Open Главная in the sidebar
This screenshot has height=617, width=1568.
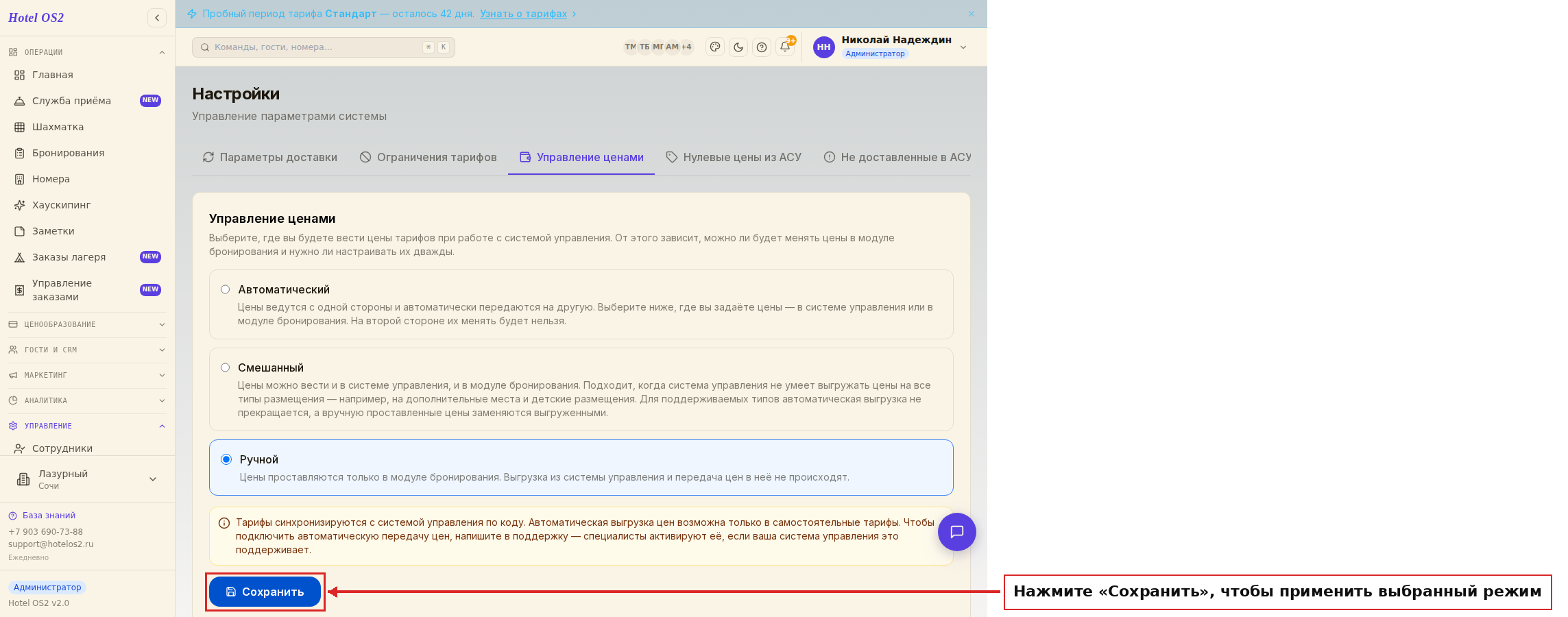(87, 75)
